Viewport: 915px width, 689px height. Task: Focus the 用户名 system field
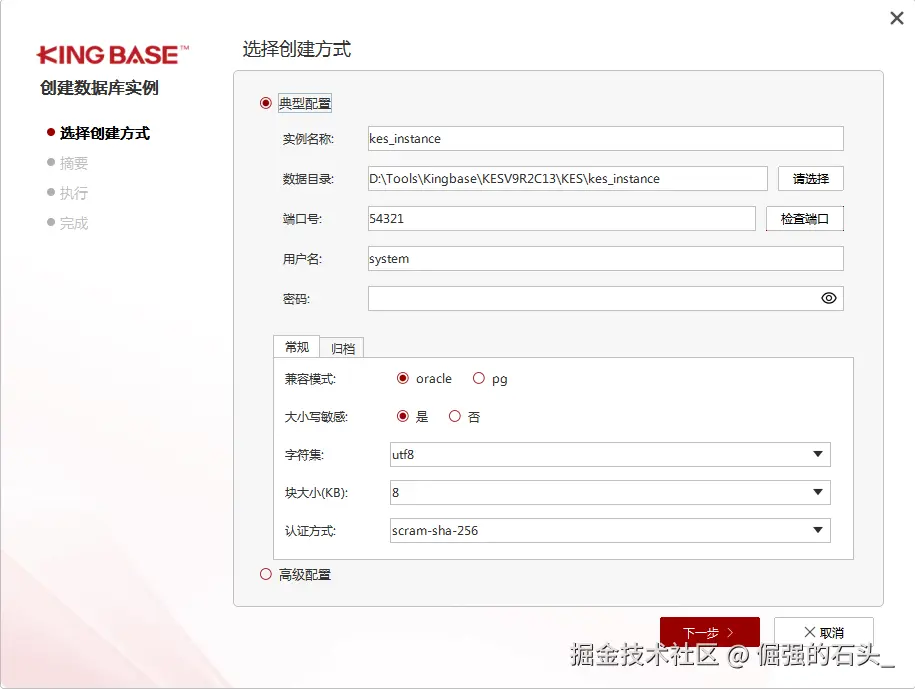605,258
